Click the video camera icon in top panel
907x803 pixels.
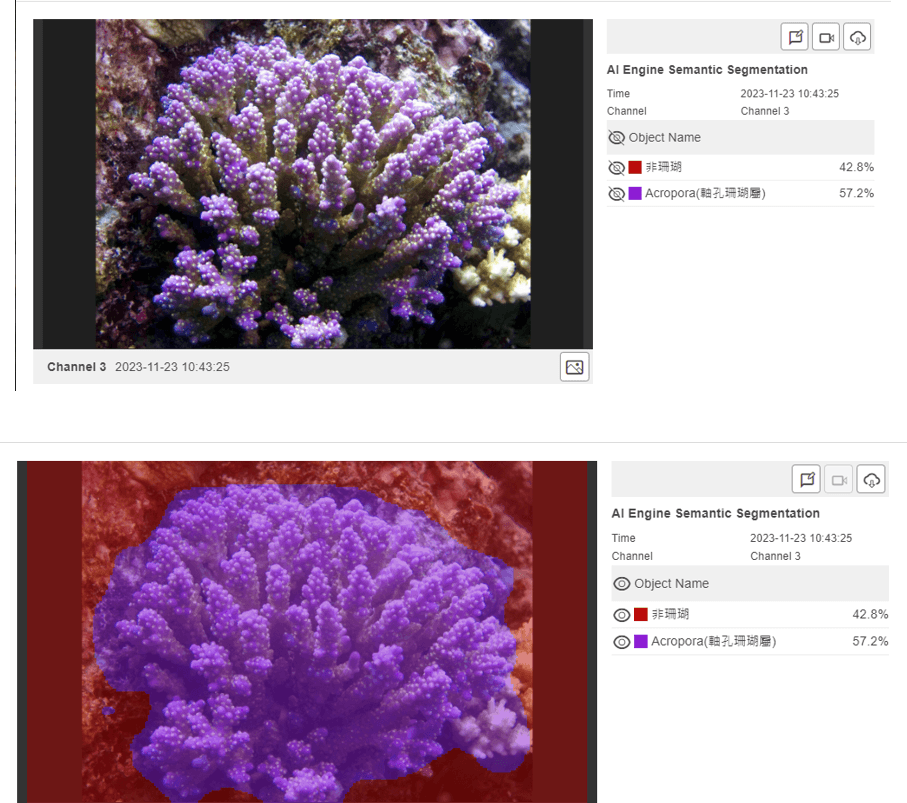pos(826,38)
